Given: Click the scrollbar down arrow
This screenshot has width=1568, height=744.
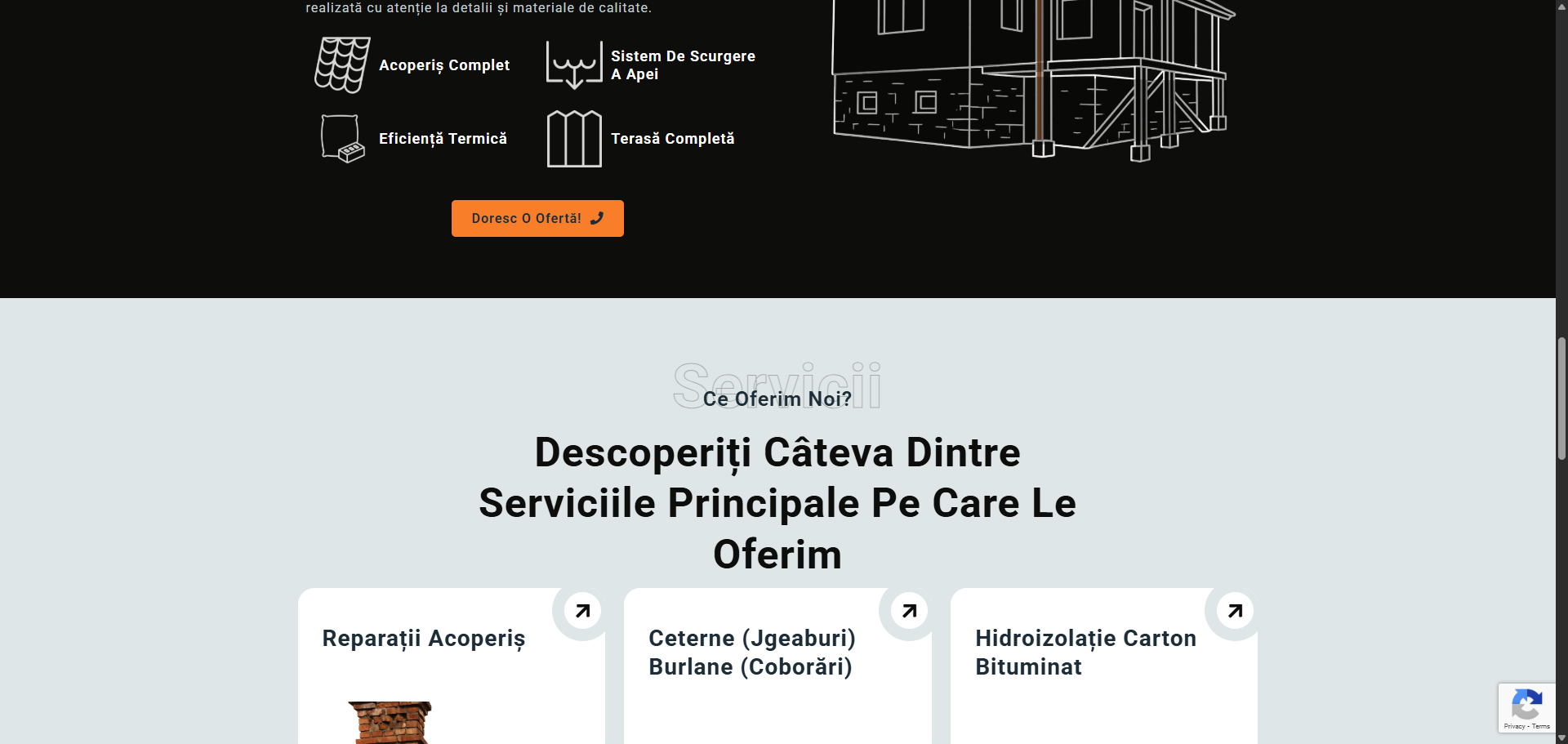Looking at the screenshot, I should [1561, 737].
